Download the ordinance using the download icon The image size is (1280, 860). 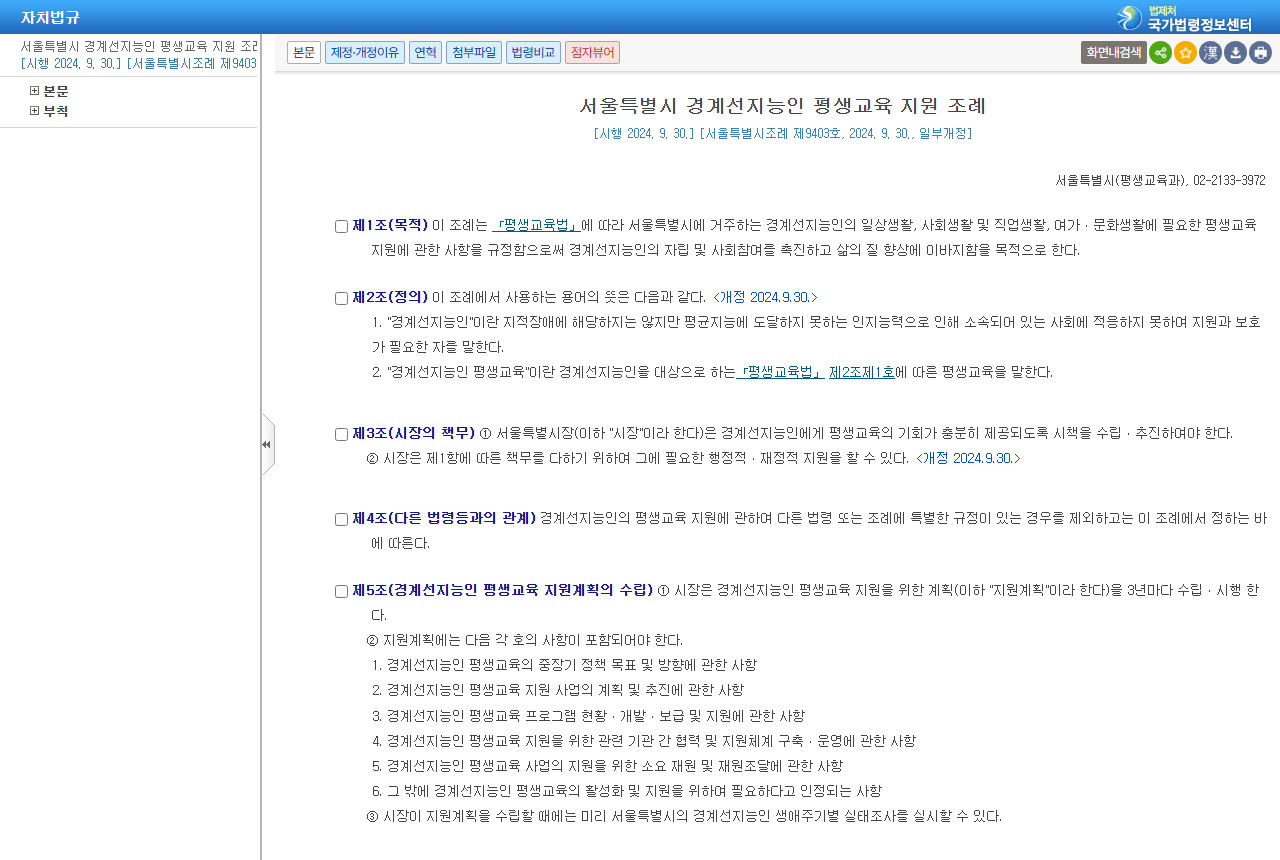tap(1235, 53)
